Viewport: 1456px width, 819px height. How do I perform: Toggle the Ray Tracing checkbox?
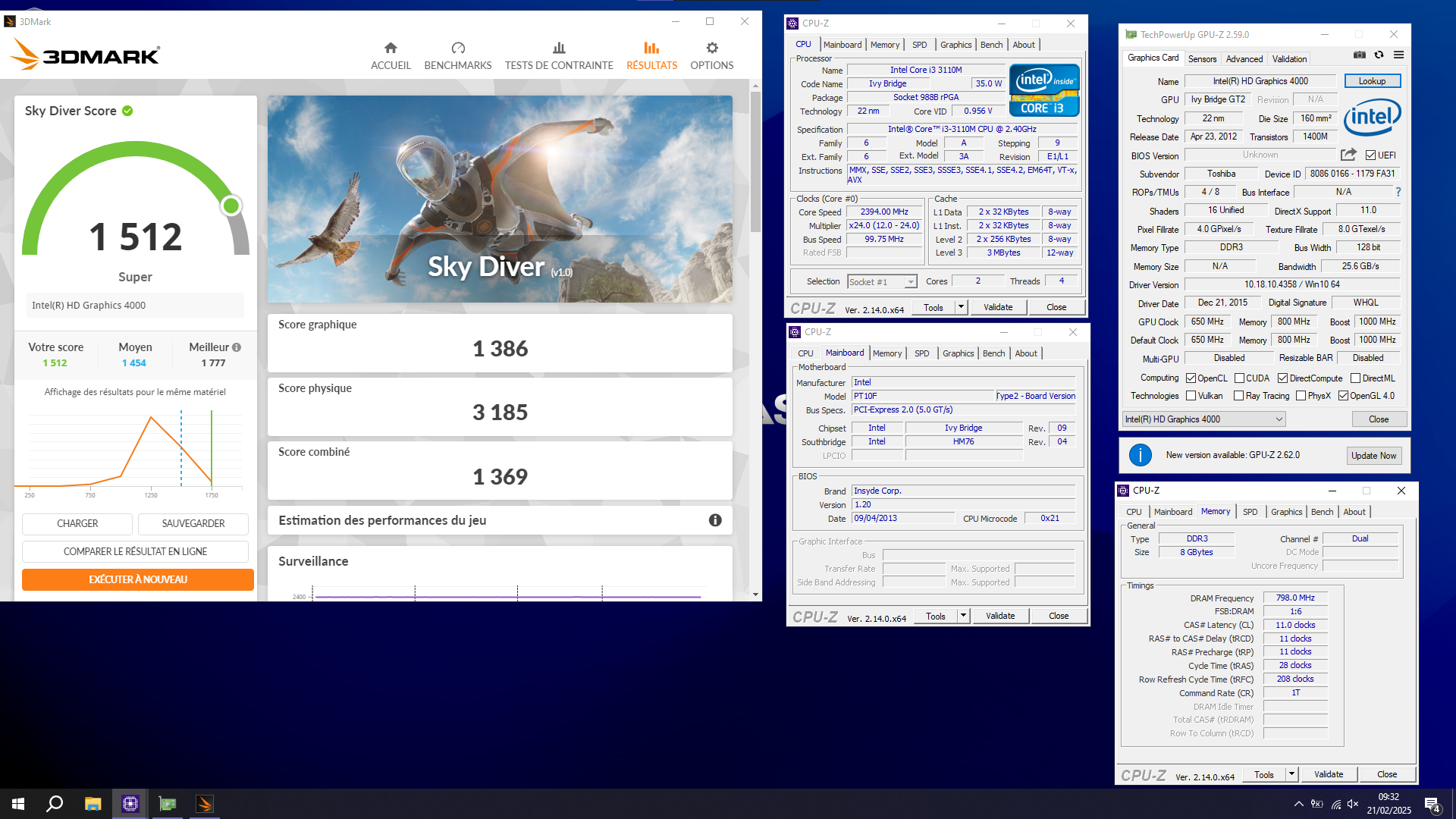click(x=1238, y=396)
